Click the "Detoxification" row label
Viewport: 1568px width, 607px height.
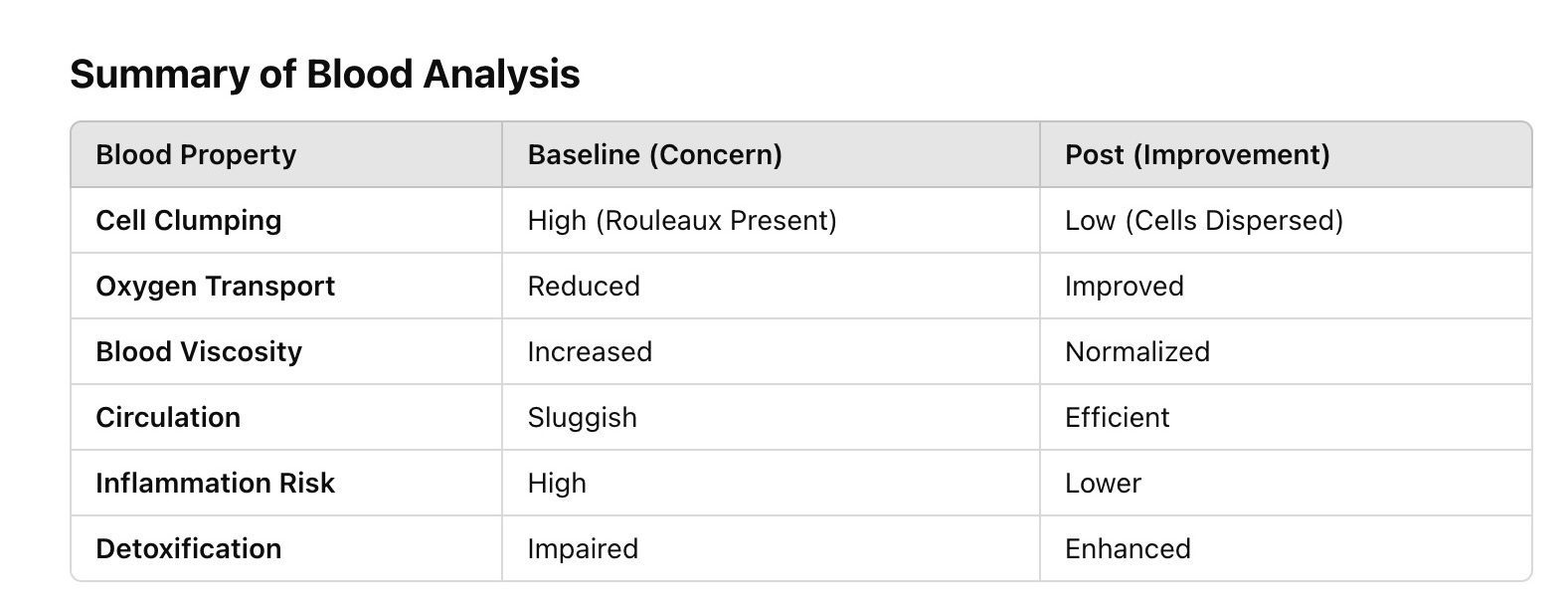coord(188,549)
